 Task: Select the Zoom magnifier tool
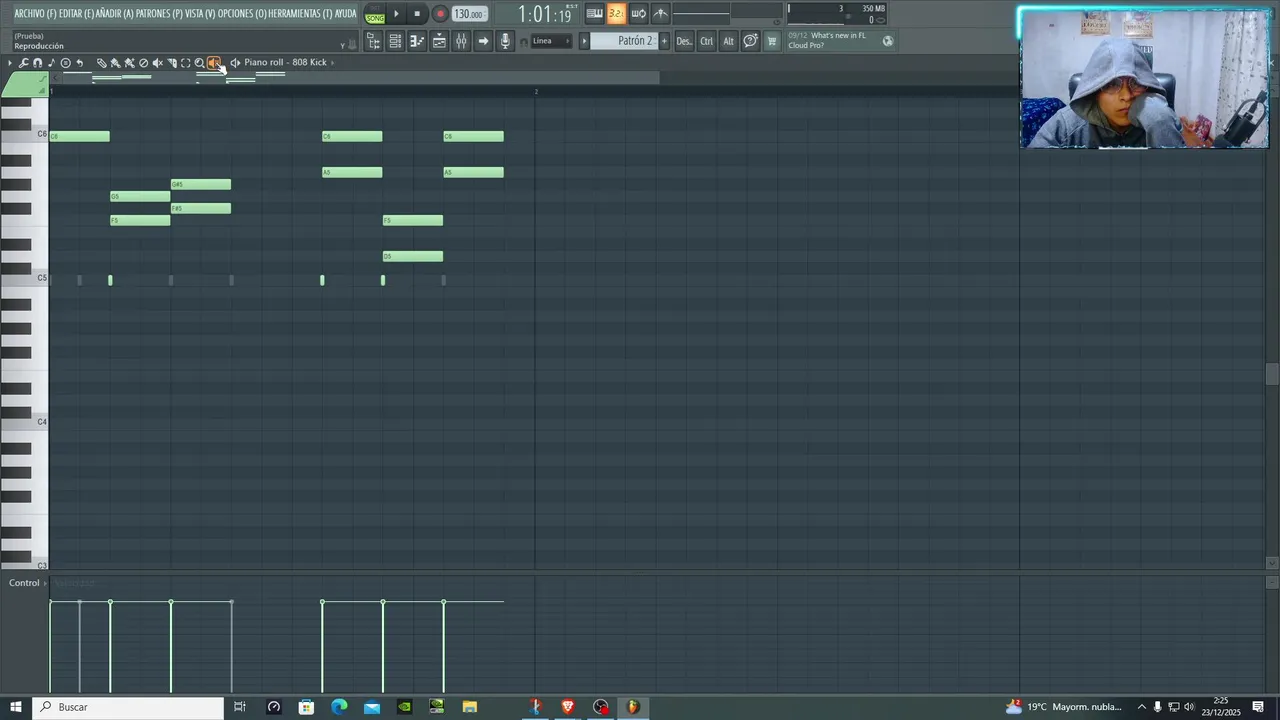click(199, 62)
